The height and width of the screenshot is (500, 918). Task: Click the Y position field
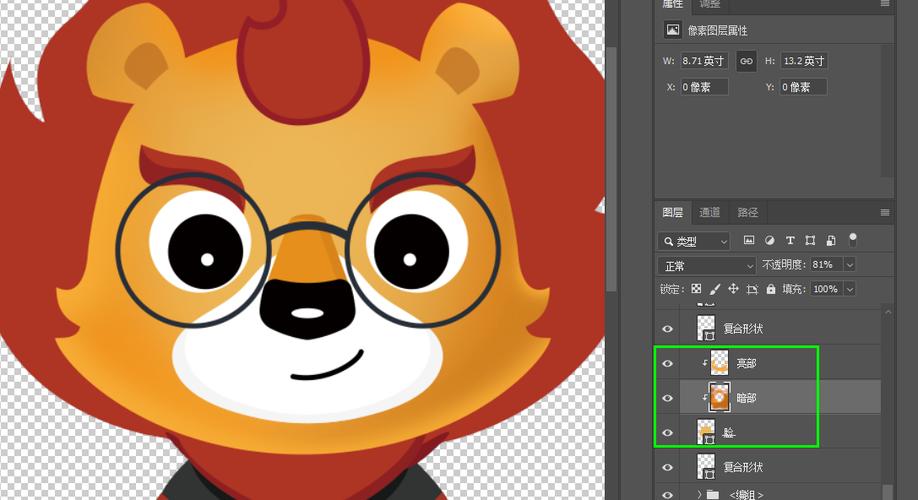[804, 87]
